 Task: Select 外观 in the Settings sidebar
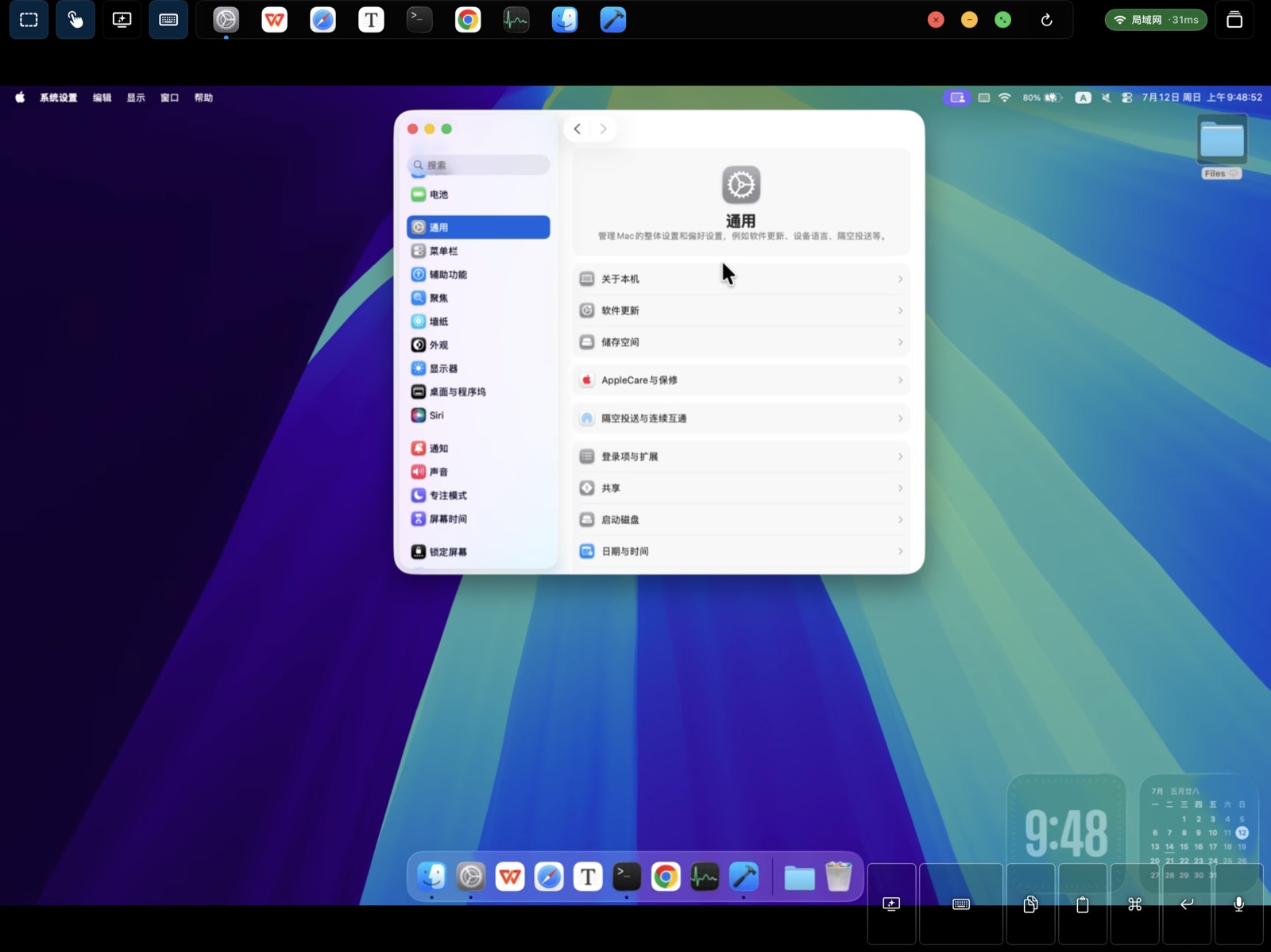478,345
